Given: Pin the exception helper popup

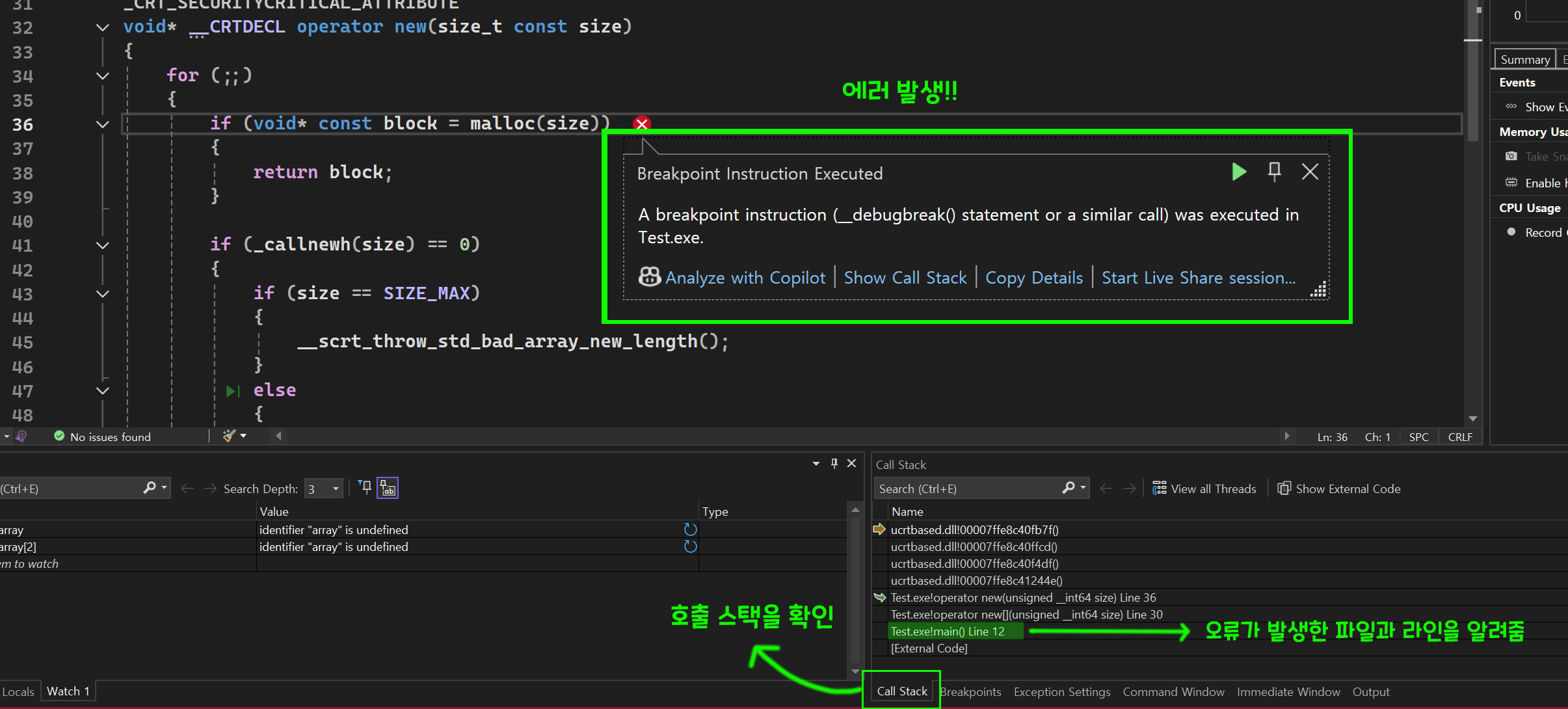Looking at the screenshot, I should pos(1274,172).
